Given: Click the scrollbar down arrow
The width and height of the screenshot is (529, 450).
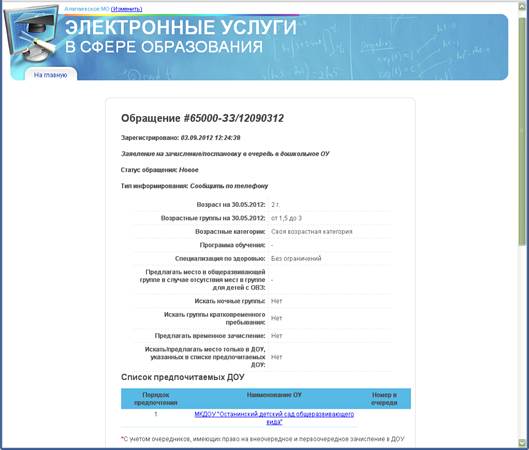Looking at the screenshot, I should (522, 443).
